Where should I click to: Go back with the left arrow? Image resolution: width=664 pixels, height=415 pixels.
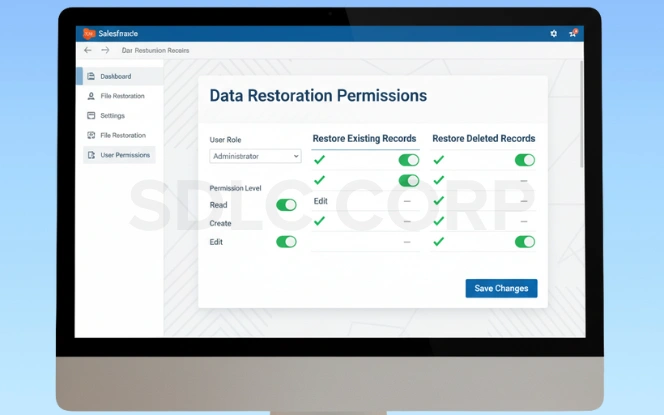tap(88, 50)
